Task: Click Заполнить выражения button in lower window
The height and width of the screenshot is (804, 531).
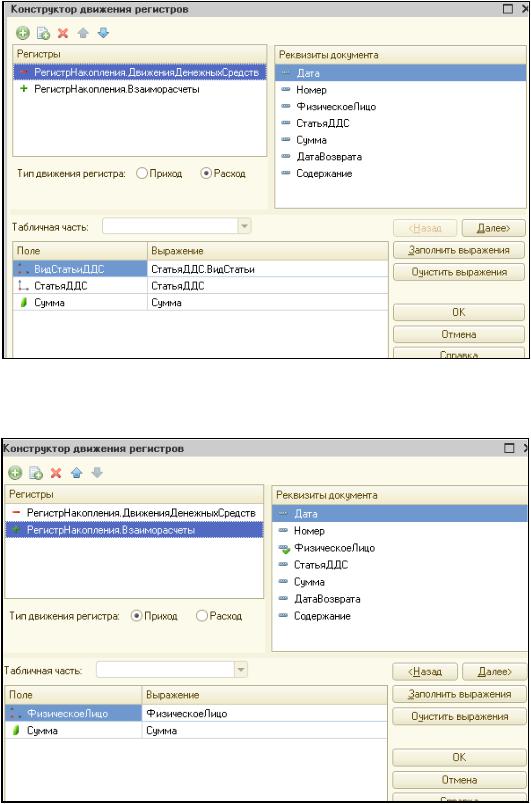Action: pos(459,694)
